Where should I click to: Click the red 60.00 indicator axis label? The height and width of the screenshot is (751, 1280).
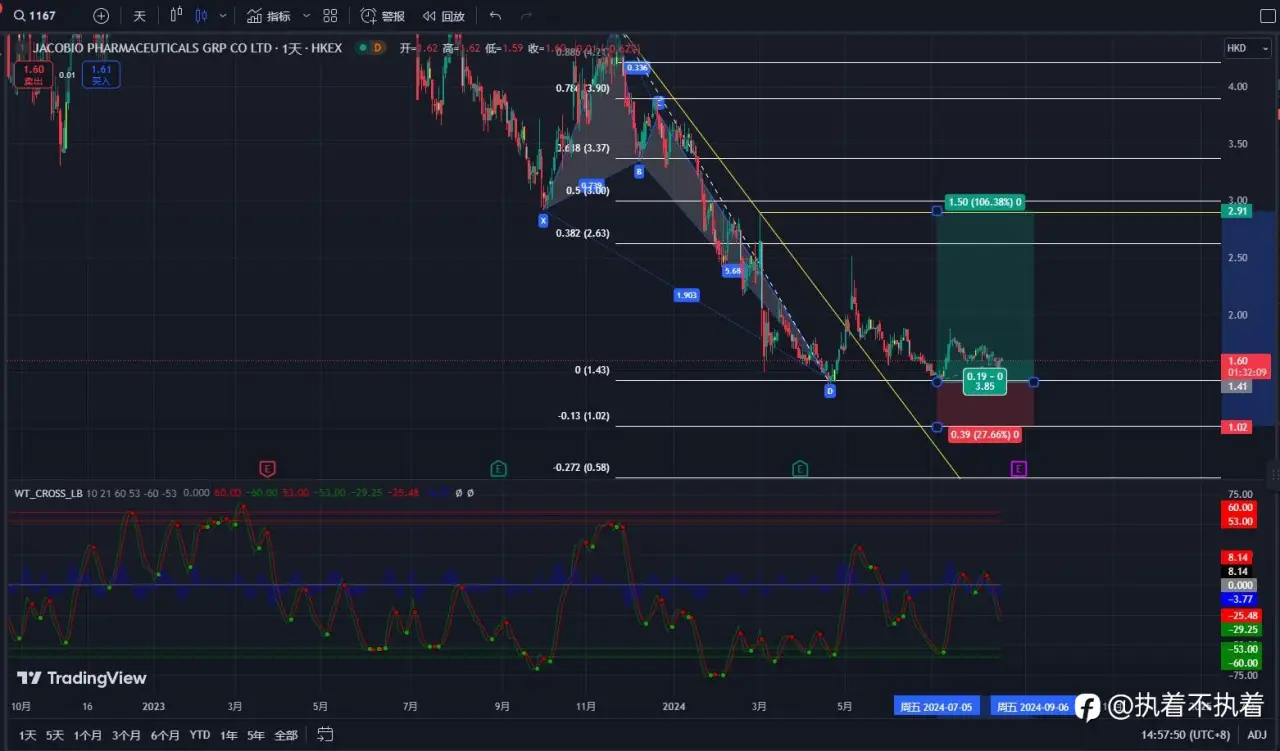coord(1239,508)
